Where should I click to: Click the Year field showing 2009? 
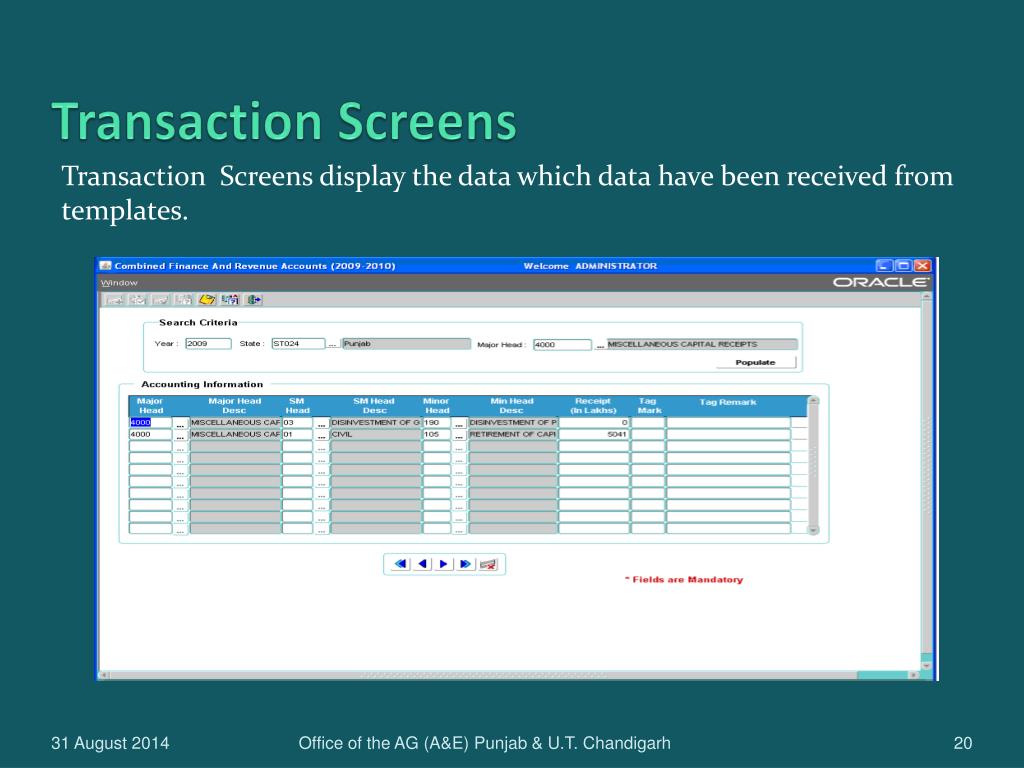tap(208, 344)
